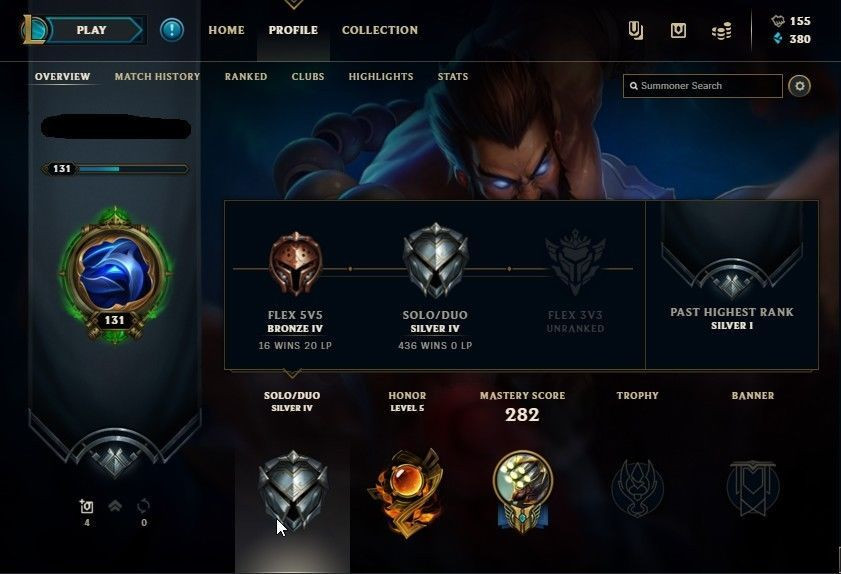This screenshot has width=841, height=574.
Task: Choose the empty Trophy slot icon
Action: (637, 487)
